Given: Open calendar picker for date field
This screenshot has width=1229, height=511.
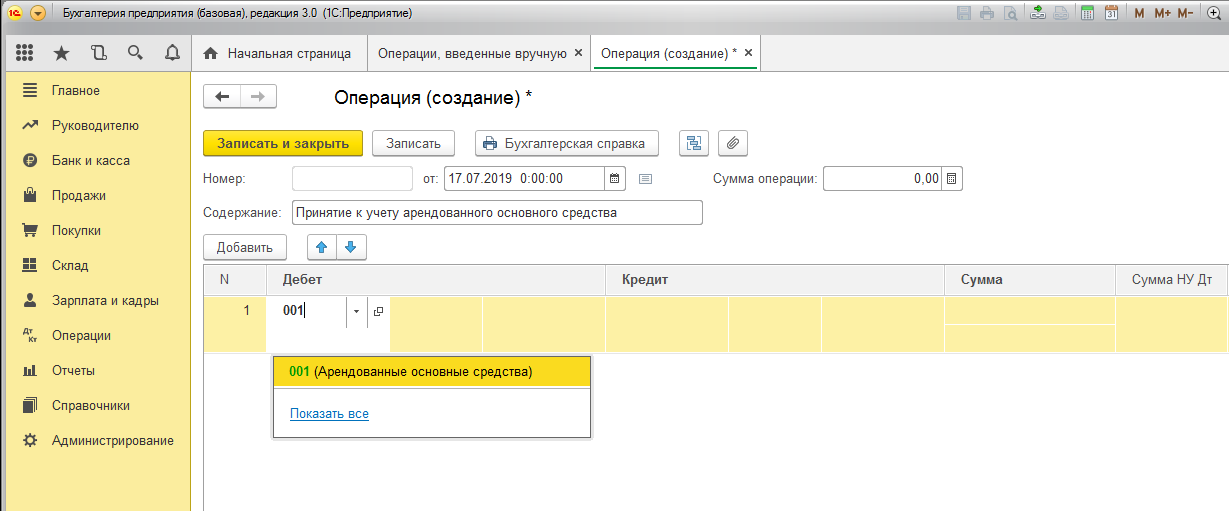Looking at the screenshot, I should [x=615, y=179].
